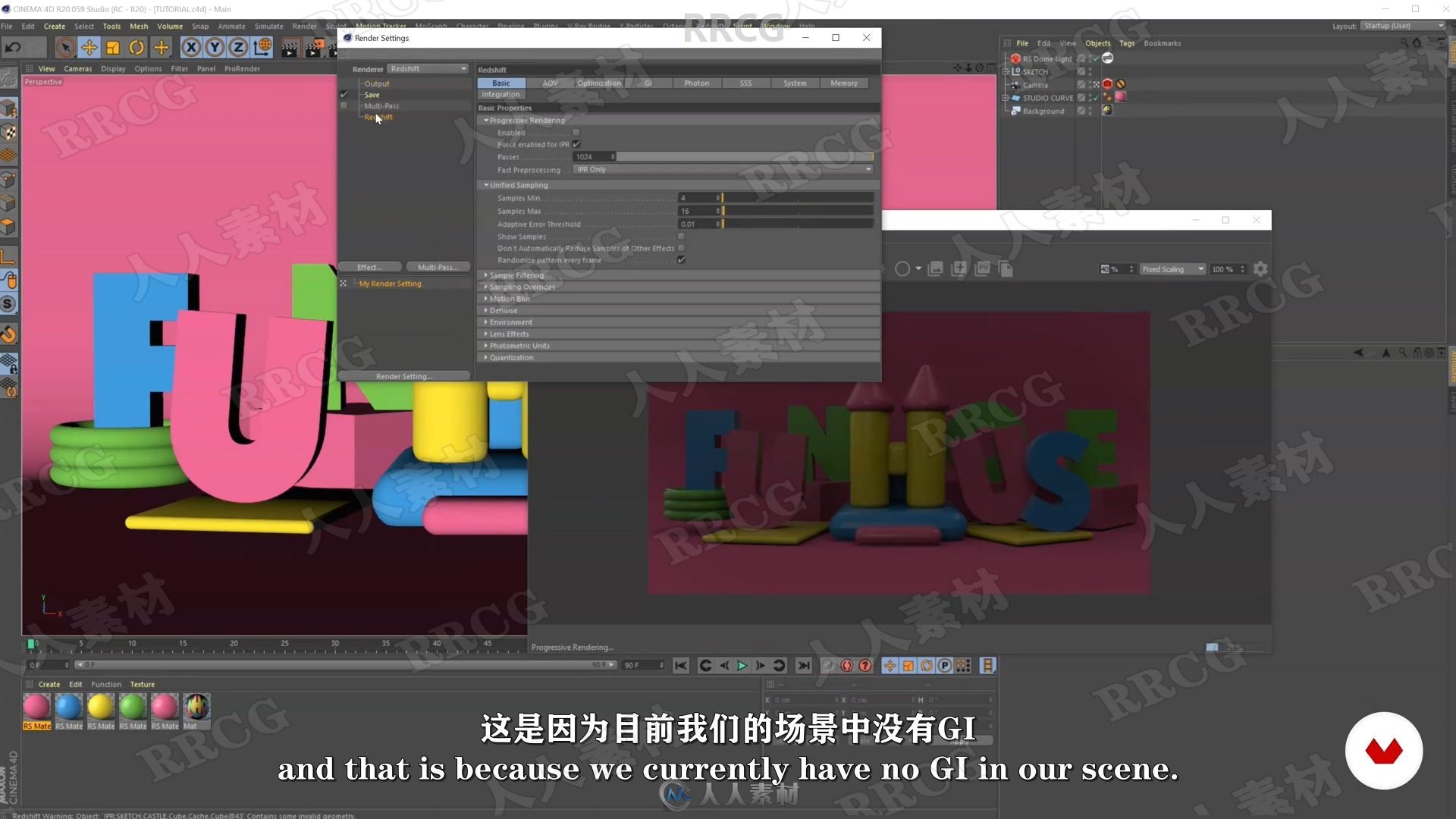The image size is (1456, 819).
Task: Open the ProRender viewport menu
Action: 242,68
